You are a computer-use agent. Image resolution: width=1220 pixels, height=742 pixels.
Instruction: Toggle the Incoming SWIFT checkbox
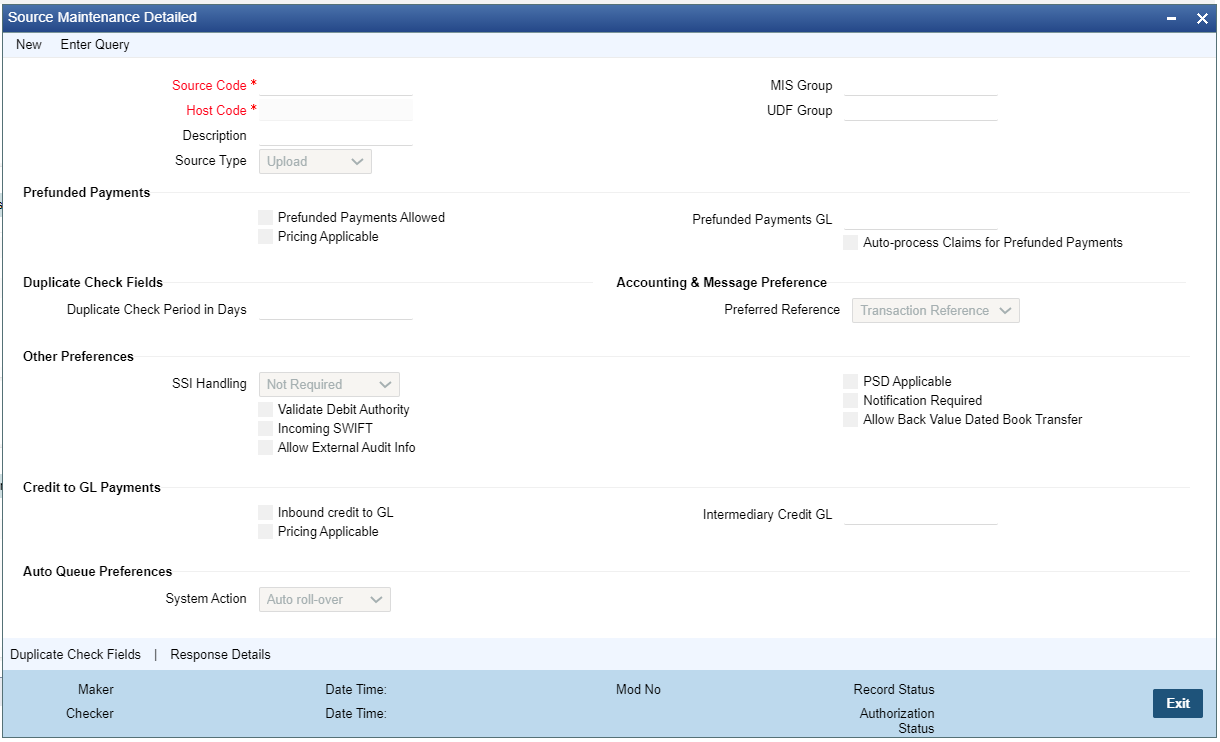(x=265, y=428)
